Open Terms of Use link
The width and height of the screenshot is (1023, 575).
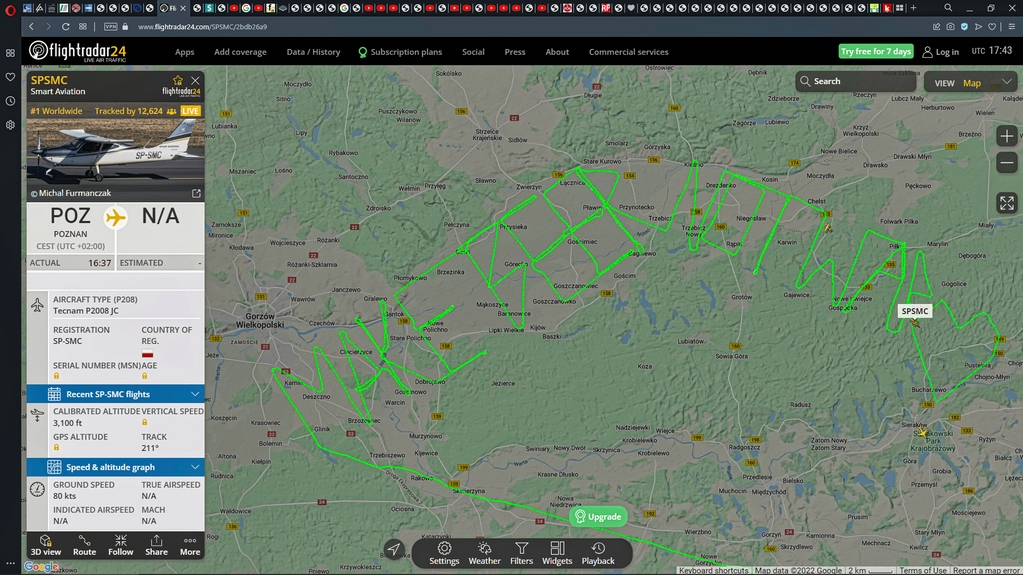pos(923,570)
